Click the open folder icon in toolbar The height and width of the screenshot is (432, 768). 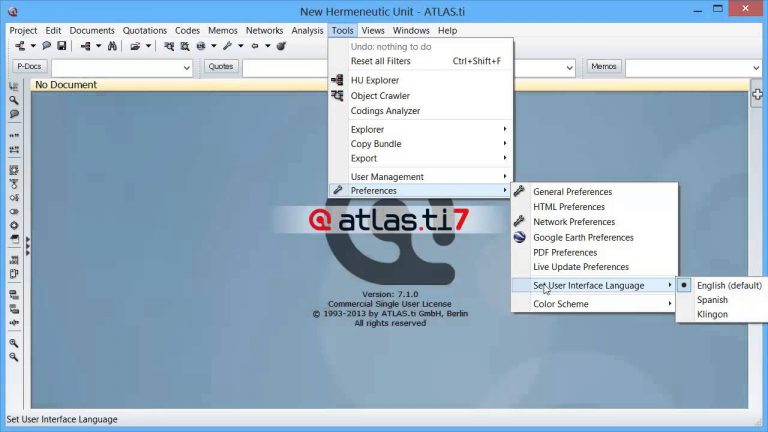point(135,46)
